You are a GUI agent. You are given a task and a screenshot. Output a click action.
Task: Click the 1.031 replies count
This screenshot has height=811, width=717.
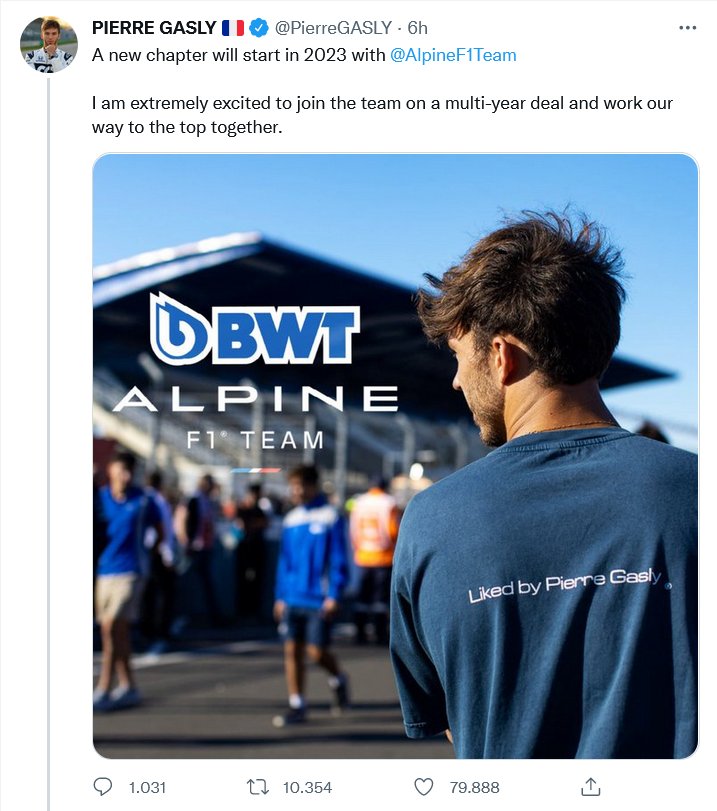pos(147,788)
